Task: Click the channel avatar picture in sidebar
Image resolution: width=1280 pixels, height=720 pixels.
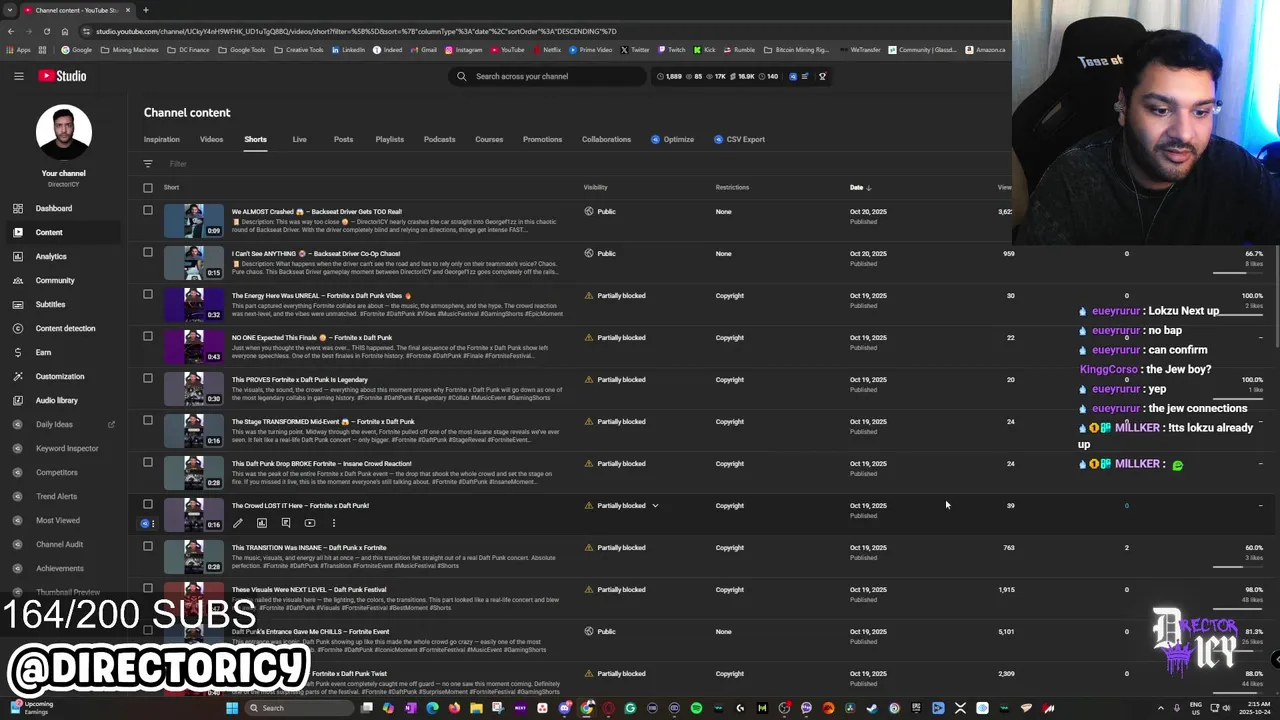Action: tap(64, 131)
